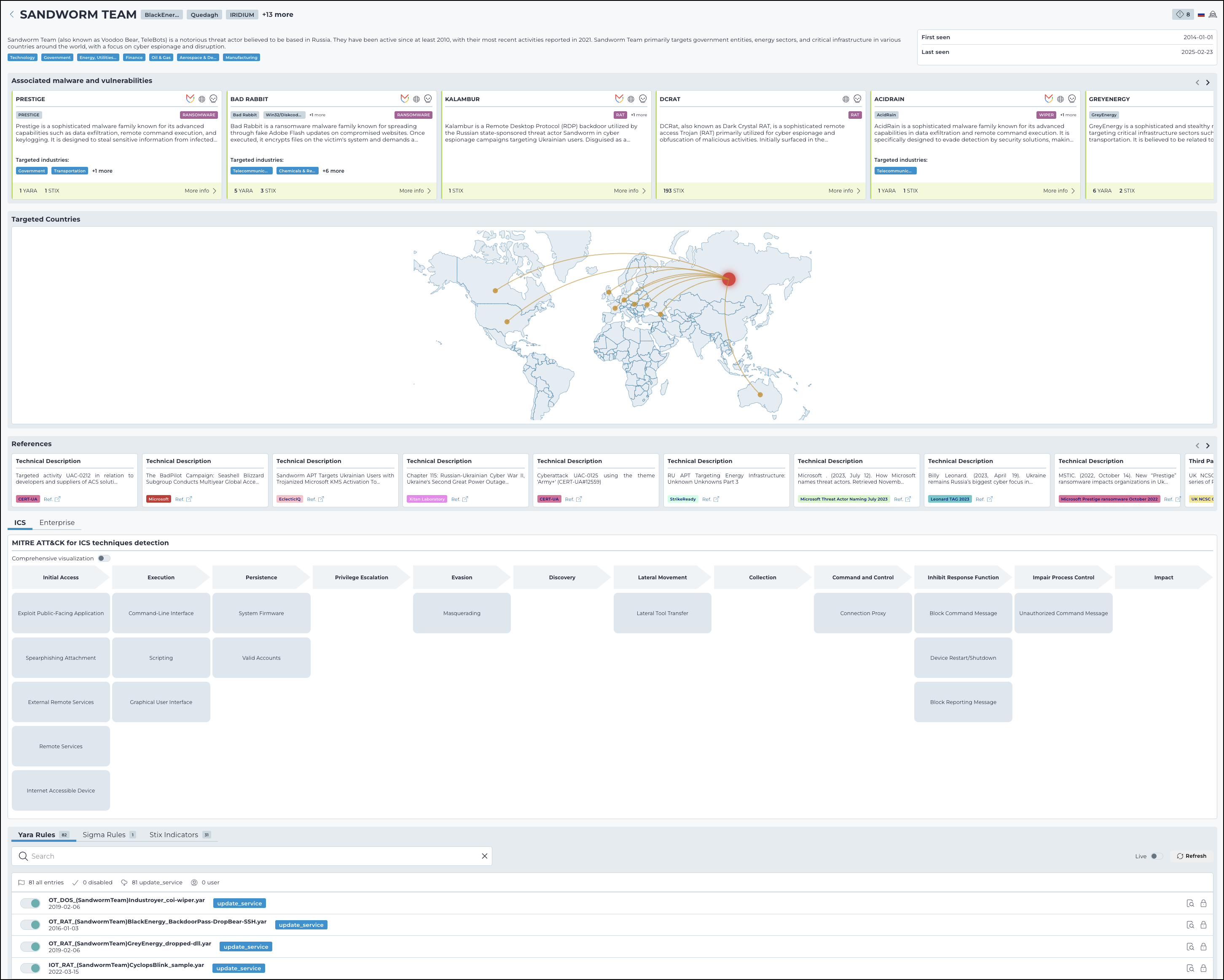The image size is (1224, 980).
Task: Click the Energy, Utilities industry tag
Action: [98, 57]
